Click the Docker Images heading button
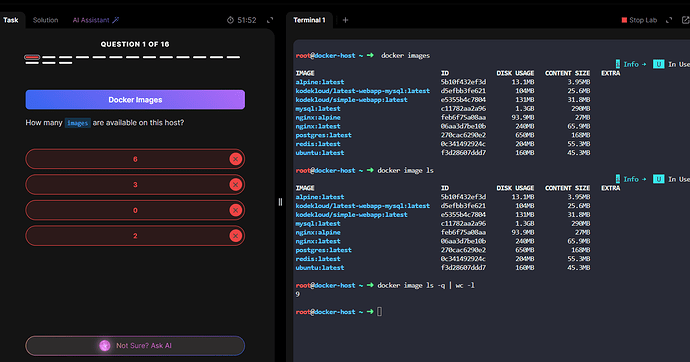 click(x=135, y=100)
